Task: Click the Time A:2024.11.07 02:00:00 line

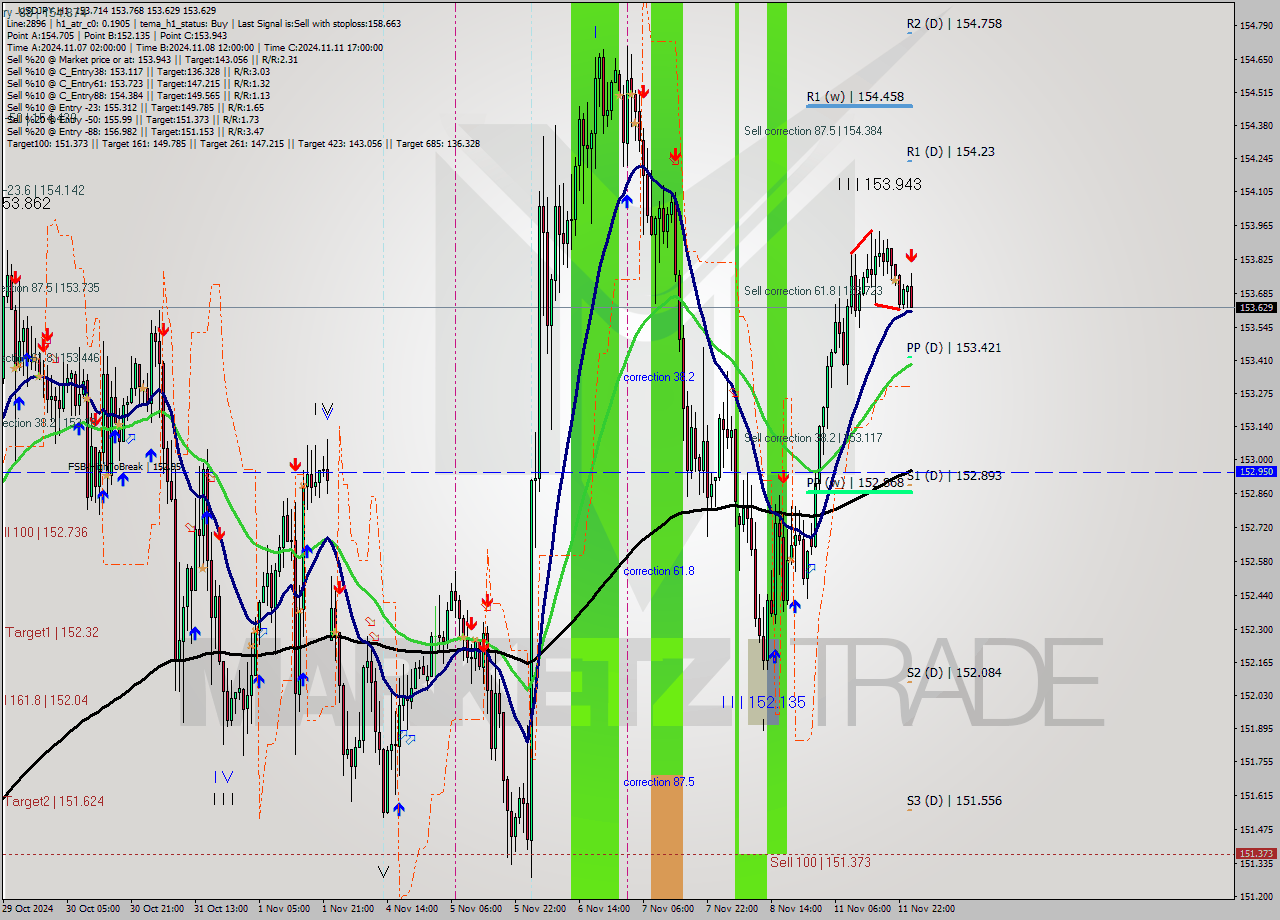Action: tap(194, 47)
